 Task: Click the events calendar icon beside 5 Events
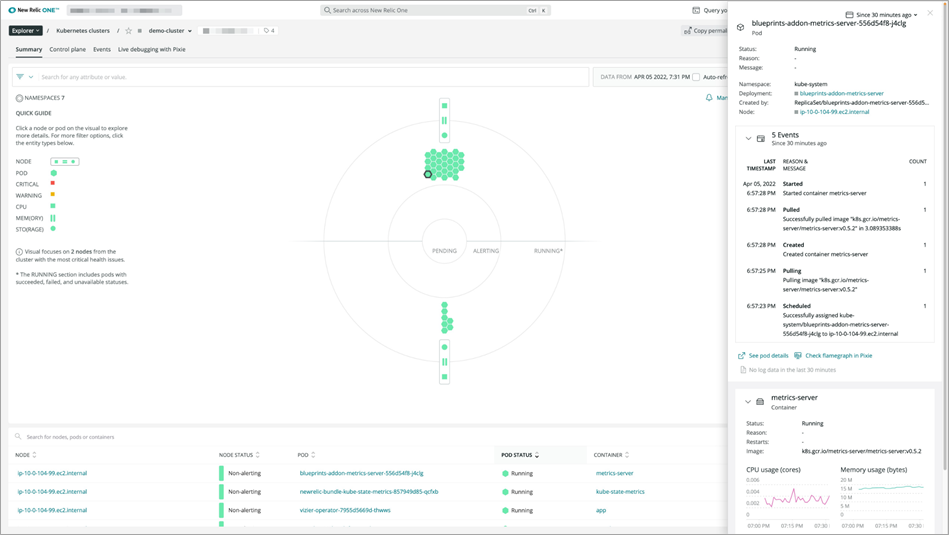761,139
